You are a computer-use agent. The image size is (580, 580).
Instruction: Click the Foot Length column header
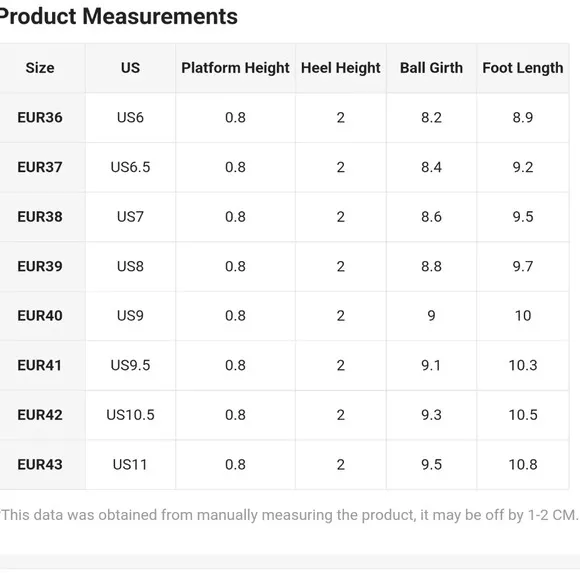[523, 68]
